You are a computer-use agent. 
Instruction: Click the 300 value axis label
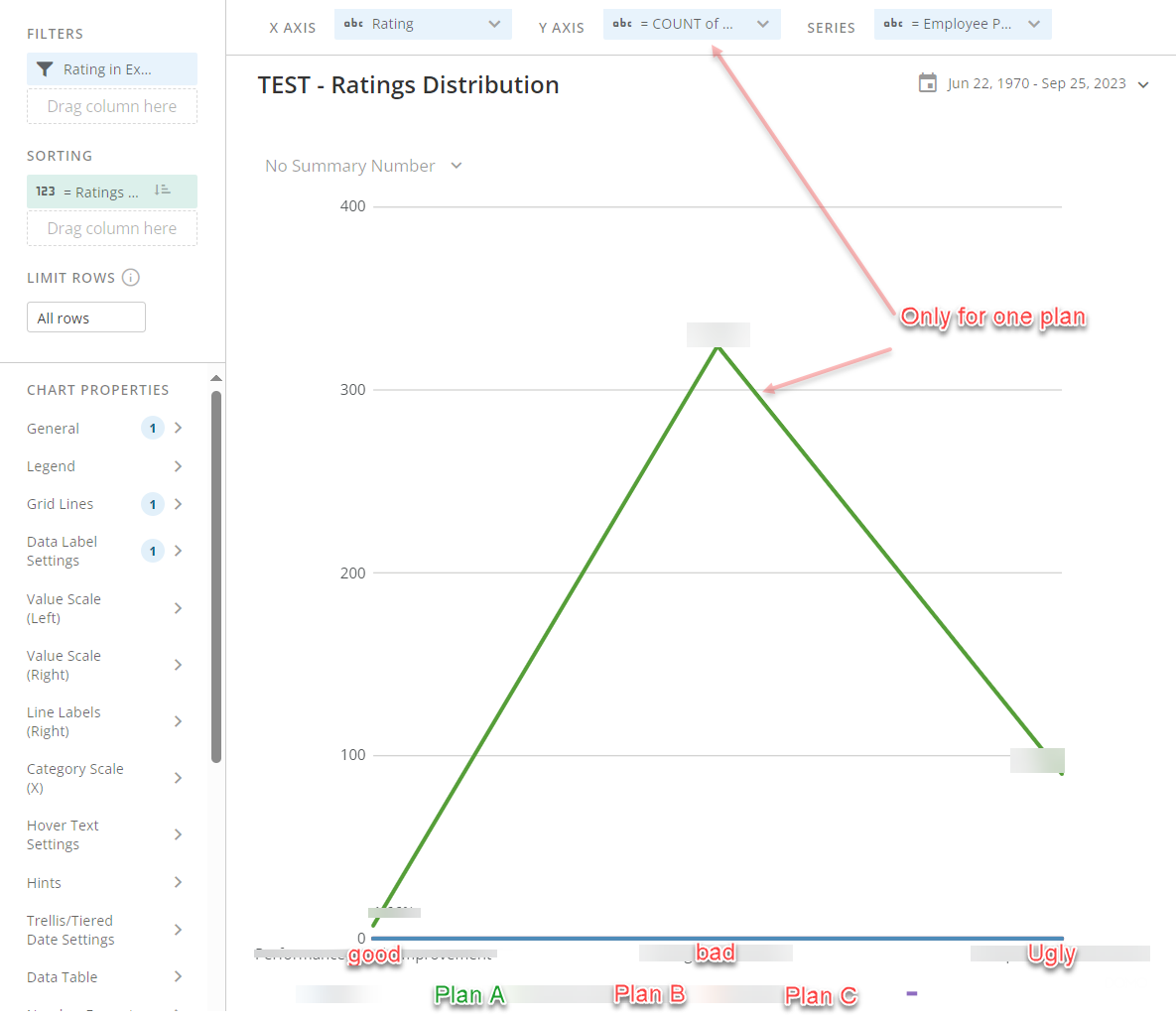(352, 389)
